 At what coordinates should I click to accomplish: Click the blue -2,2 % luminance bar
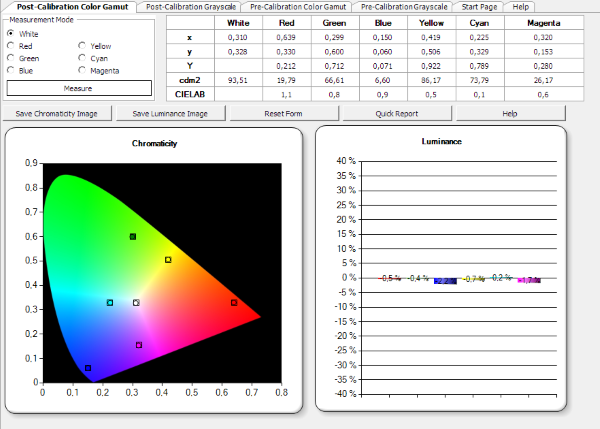click(445, 281)
